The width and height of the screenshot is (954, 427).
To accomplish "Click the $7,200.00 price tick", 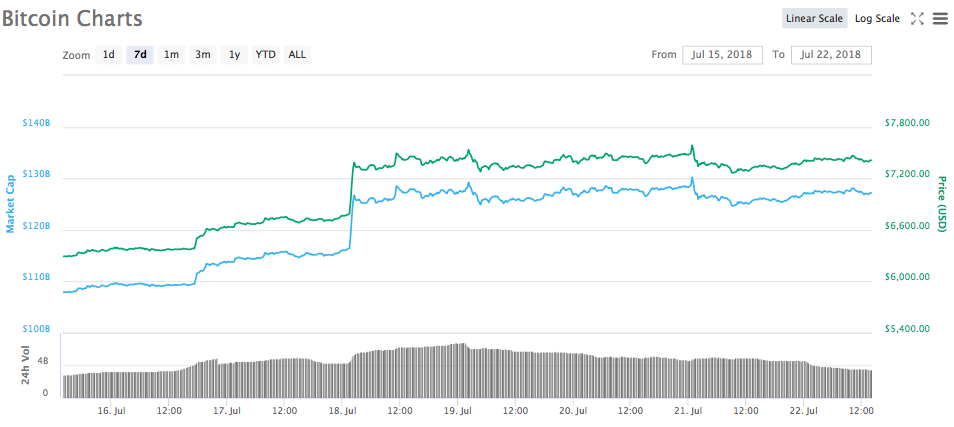I will pos(907,174).
